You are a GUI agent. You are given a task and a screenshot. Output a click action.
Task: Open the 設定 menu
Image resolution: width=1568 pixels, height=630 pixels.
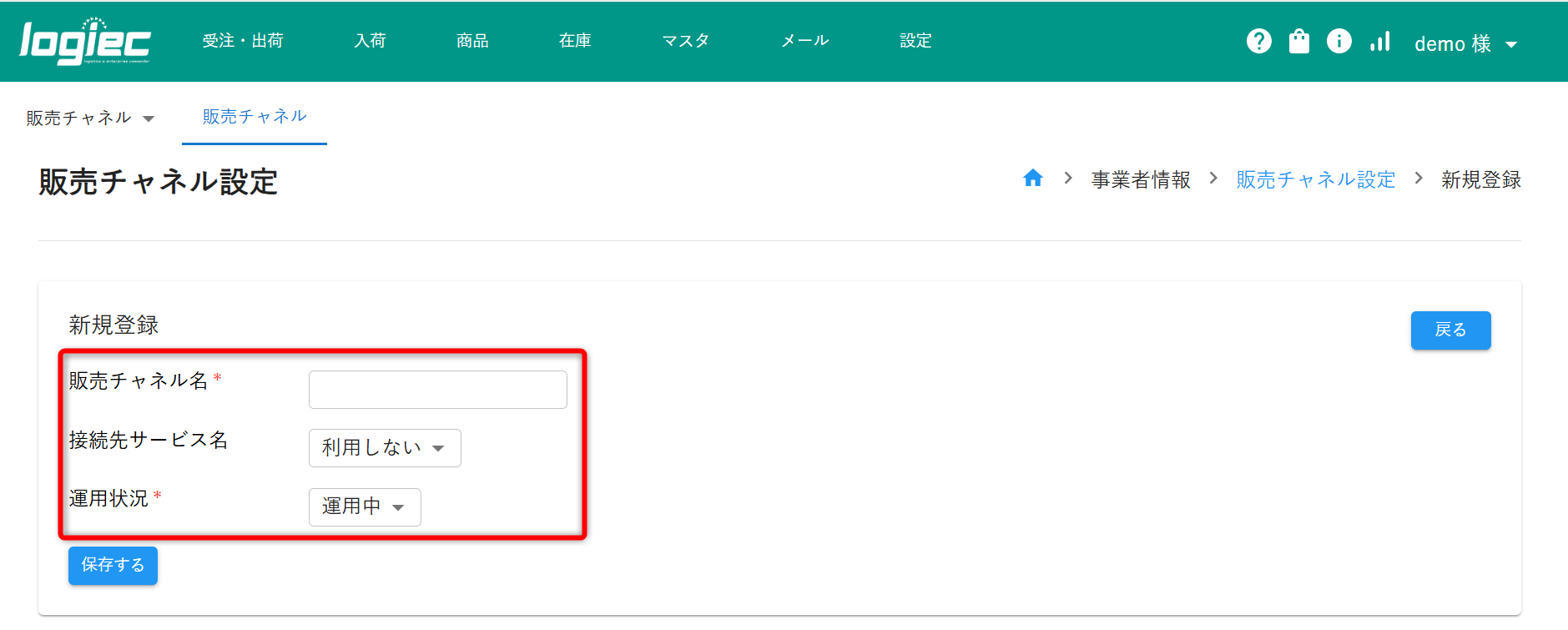(915, 41)
